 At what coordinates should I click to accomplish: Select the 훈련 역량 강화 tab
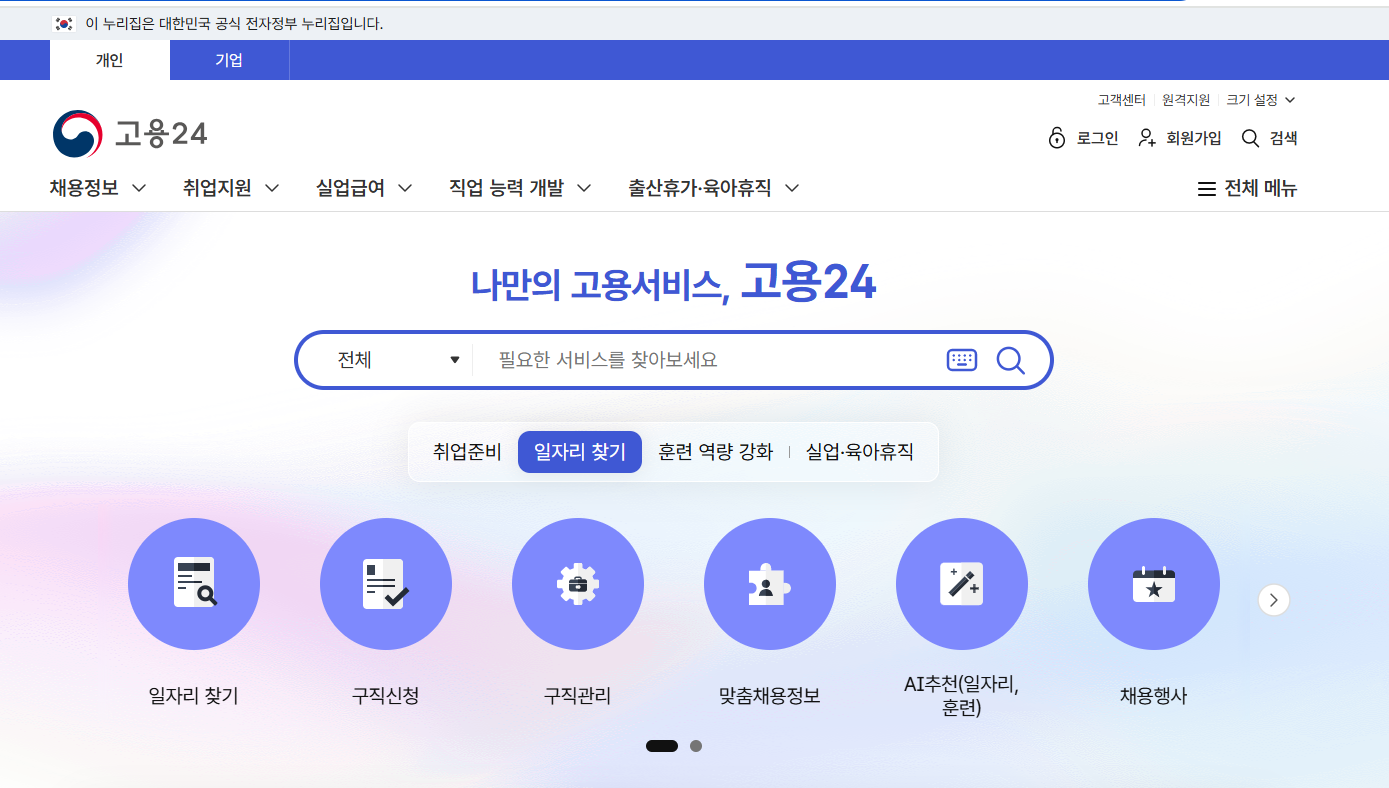tap(716, 452)
